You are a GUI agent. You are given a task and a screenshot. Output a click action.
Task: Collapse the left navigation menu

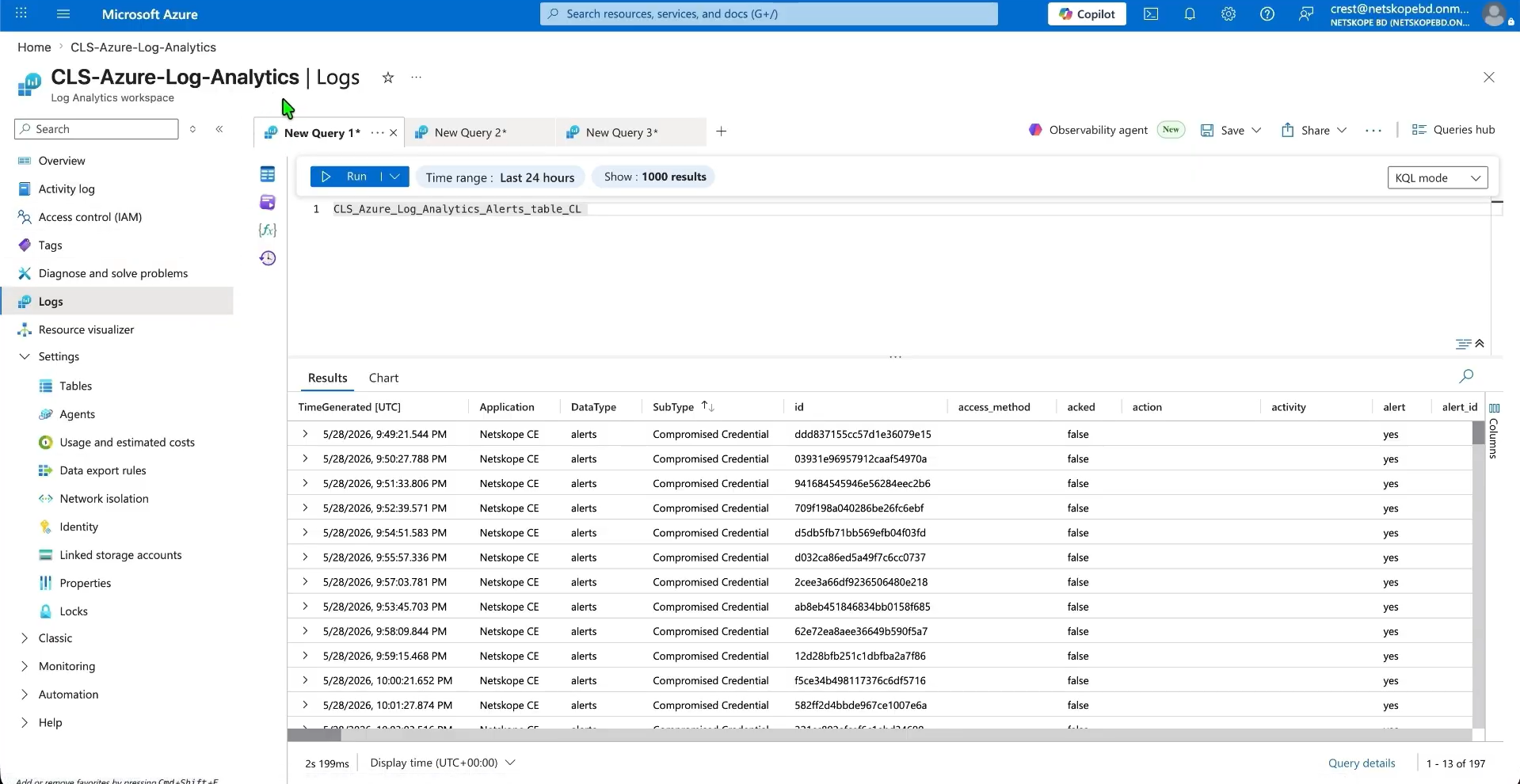pos(219,129)
